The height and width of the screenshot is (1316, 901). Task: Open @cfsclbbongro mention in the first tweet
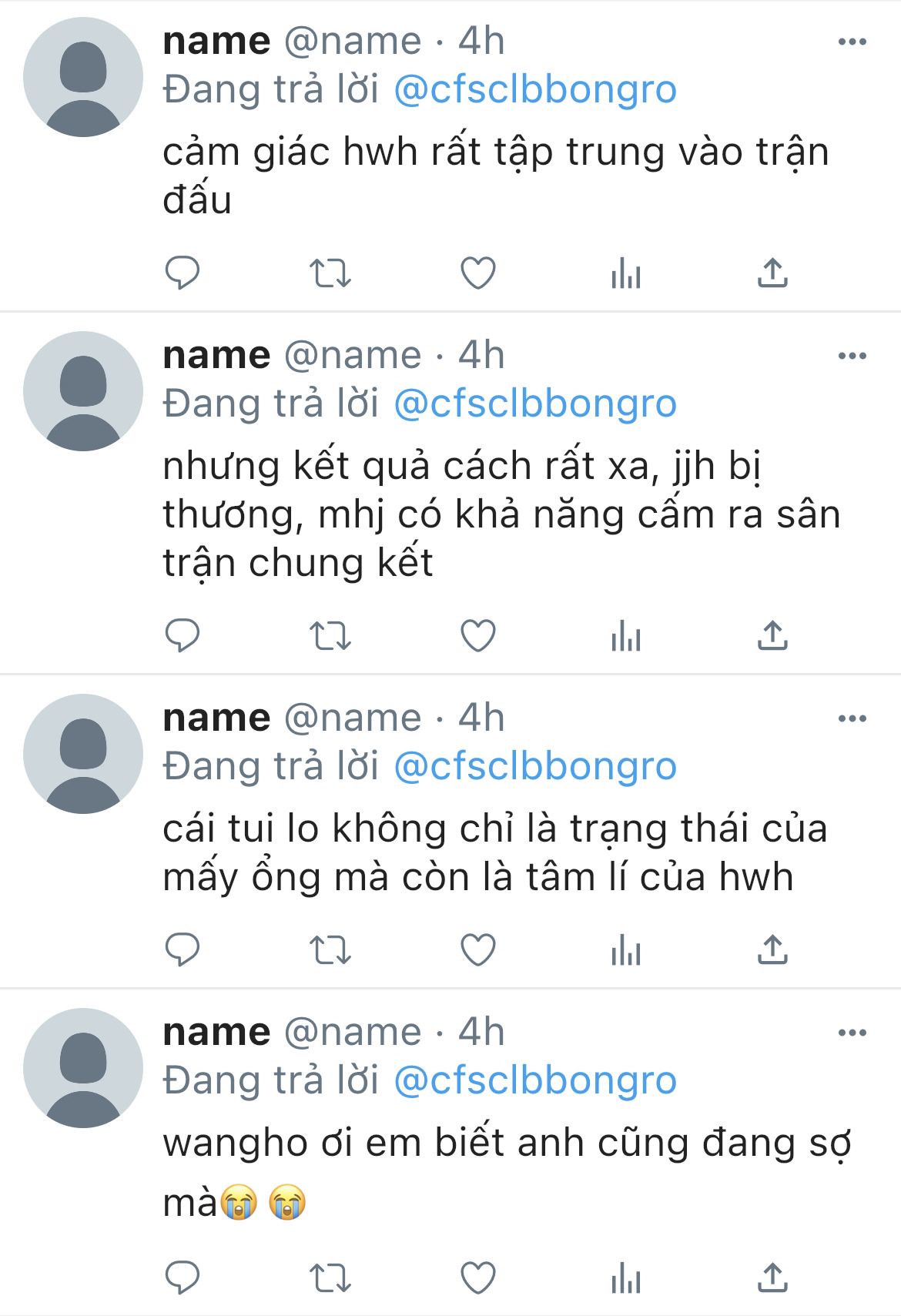(535, 89)
